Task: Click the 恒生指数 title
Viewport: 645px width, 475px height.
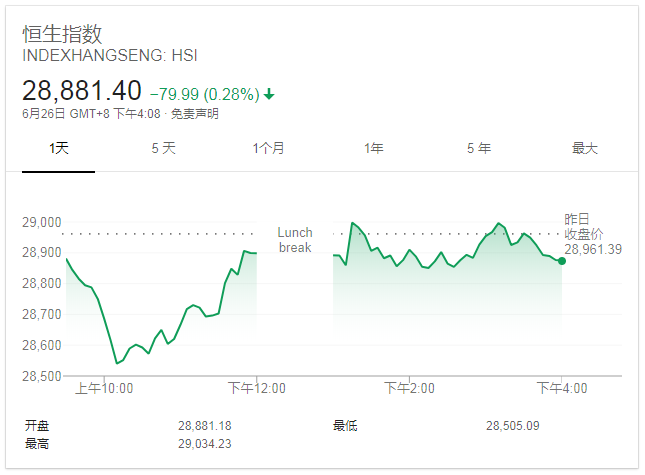Action: tap(62, 34)
